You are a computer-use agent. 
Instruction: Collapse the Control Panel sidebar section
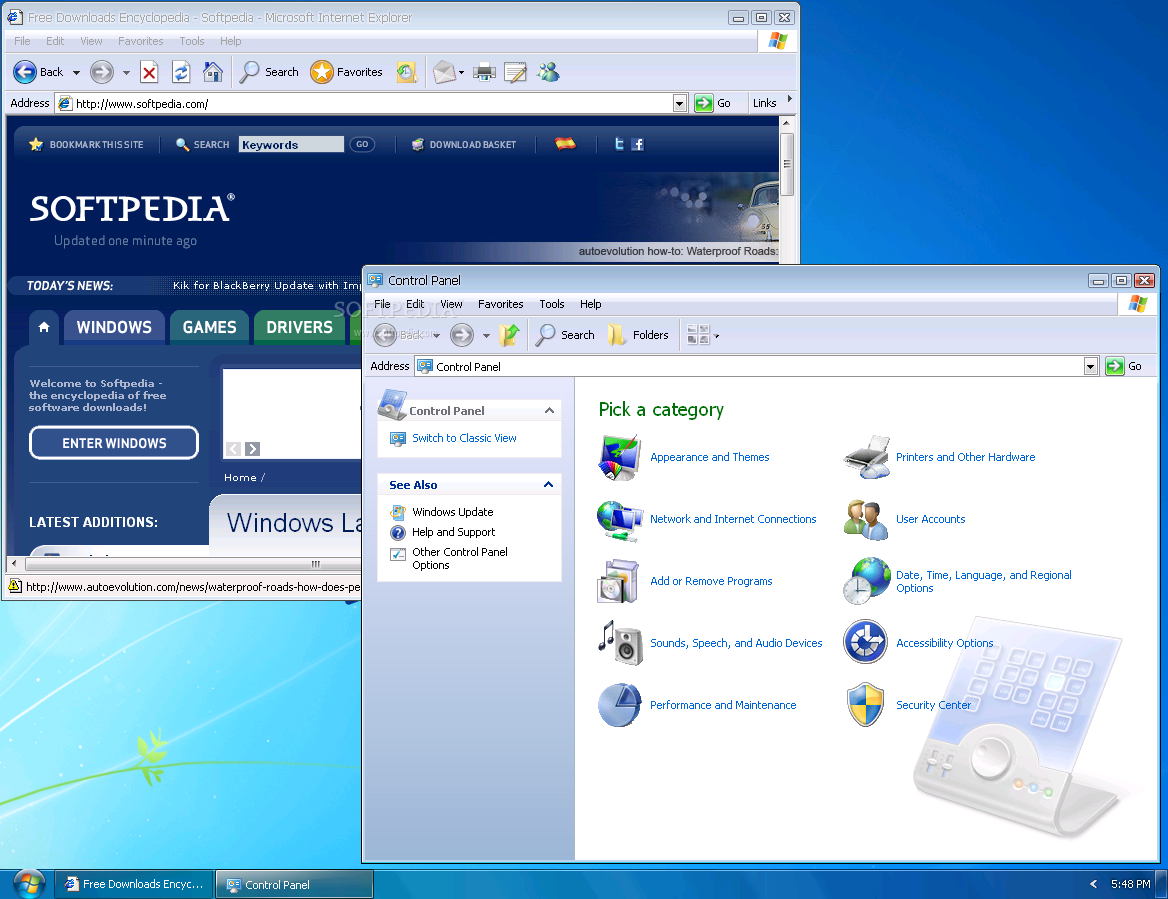(x=549, y=410)
